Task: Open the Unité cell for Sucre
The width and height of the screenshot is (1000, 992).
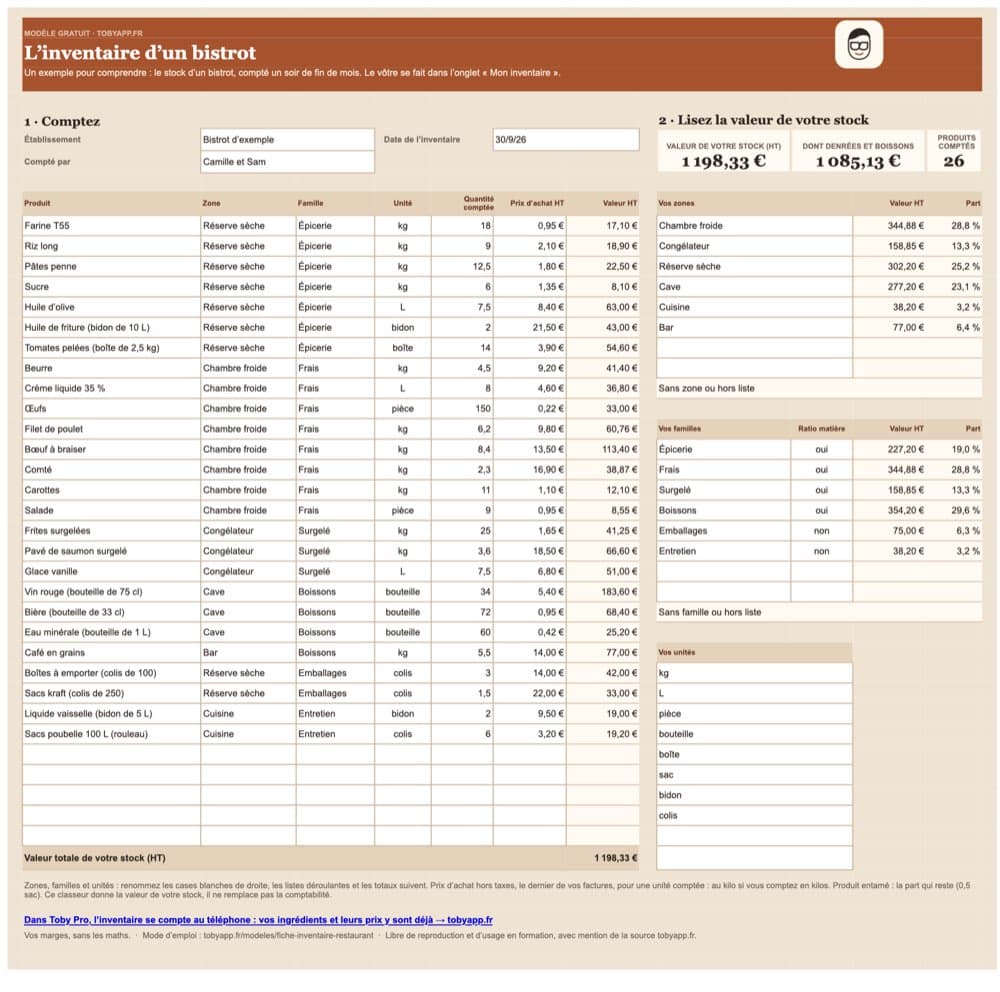Action: coord(402,287)
